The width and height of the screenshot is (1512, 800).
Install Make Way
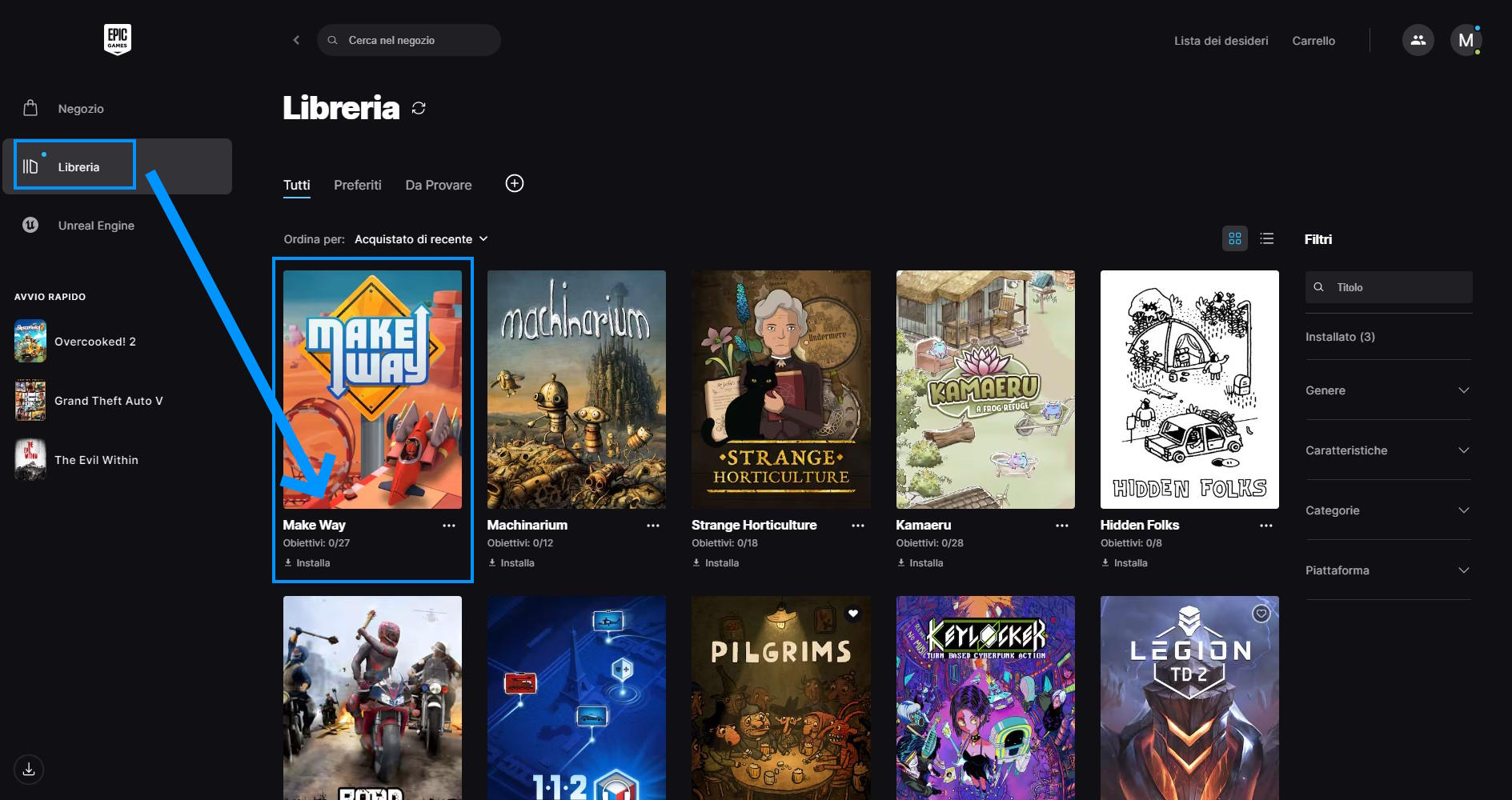(x=307, y=563)
